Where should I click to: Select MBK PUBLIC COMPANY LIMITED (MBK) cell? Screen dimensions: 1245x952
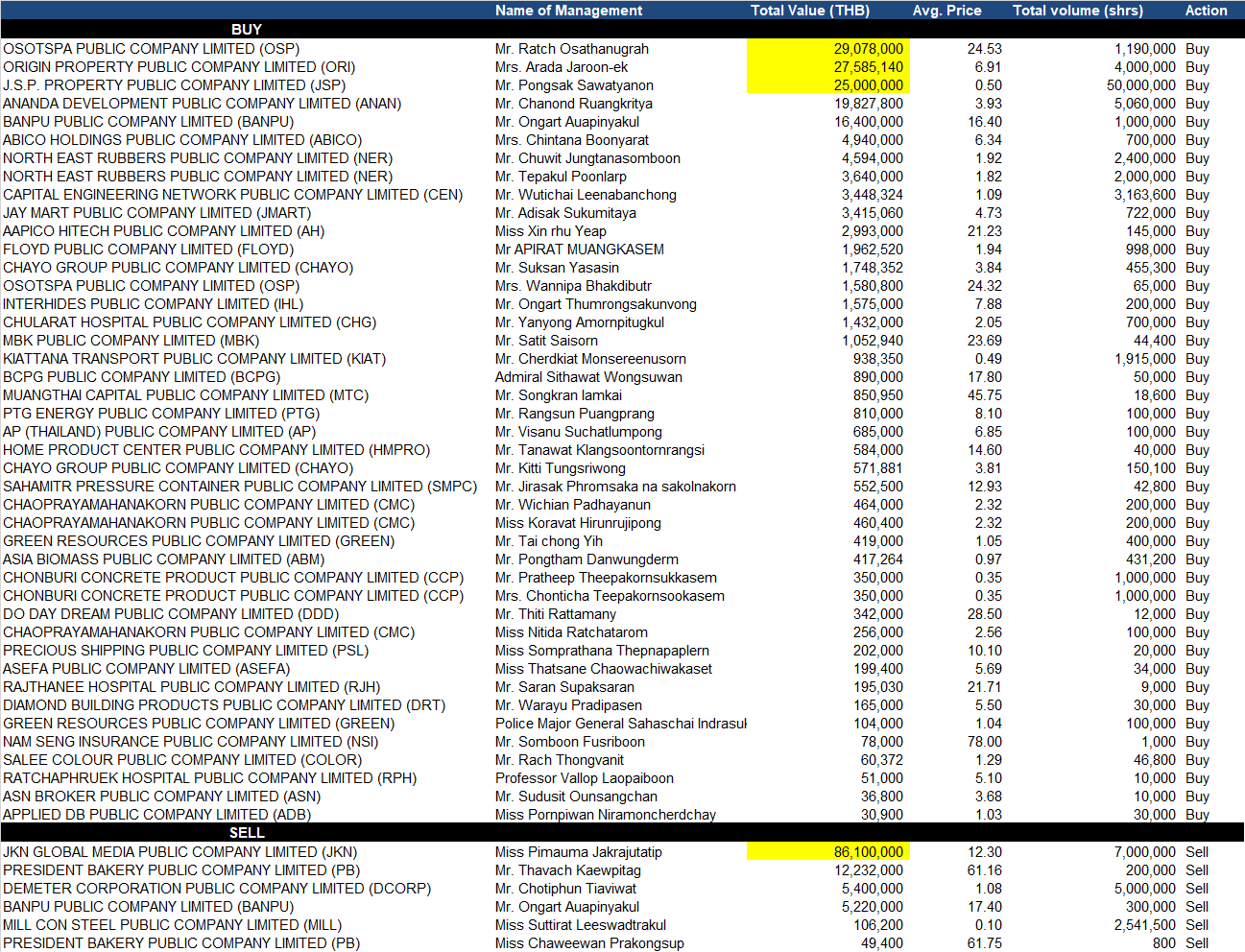(131, 341)
